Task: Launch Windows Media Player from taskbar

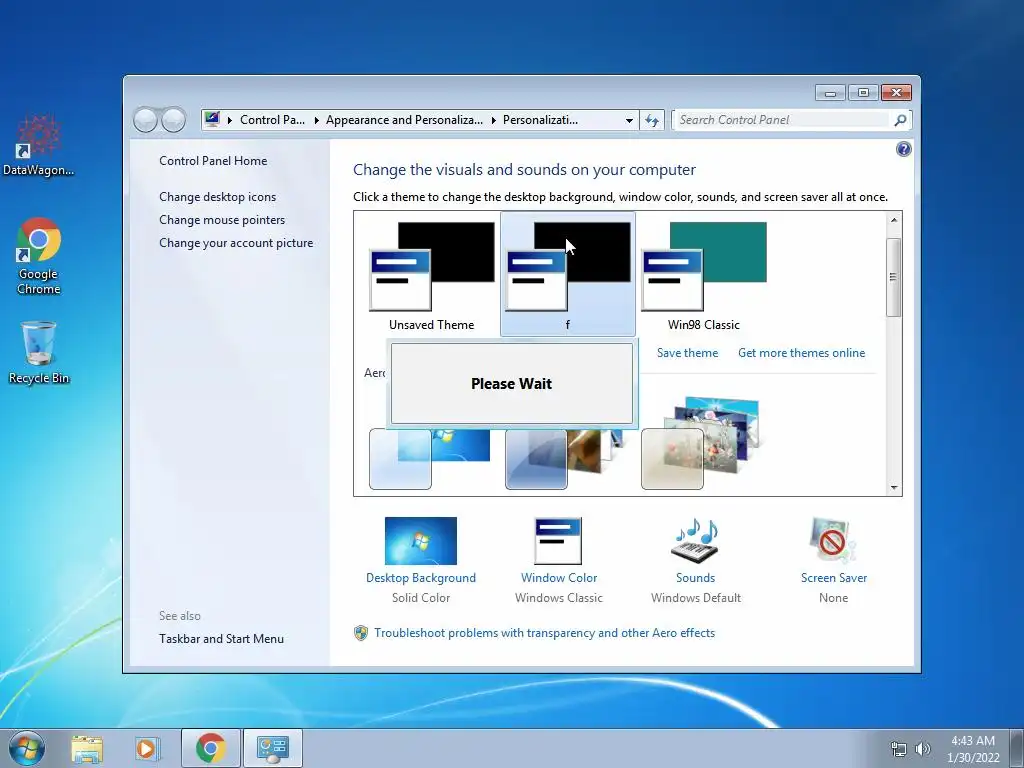Action: pyautogui.click(x=147, y=748)
